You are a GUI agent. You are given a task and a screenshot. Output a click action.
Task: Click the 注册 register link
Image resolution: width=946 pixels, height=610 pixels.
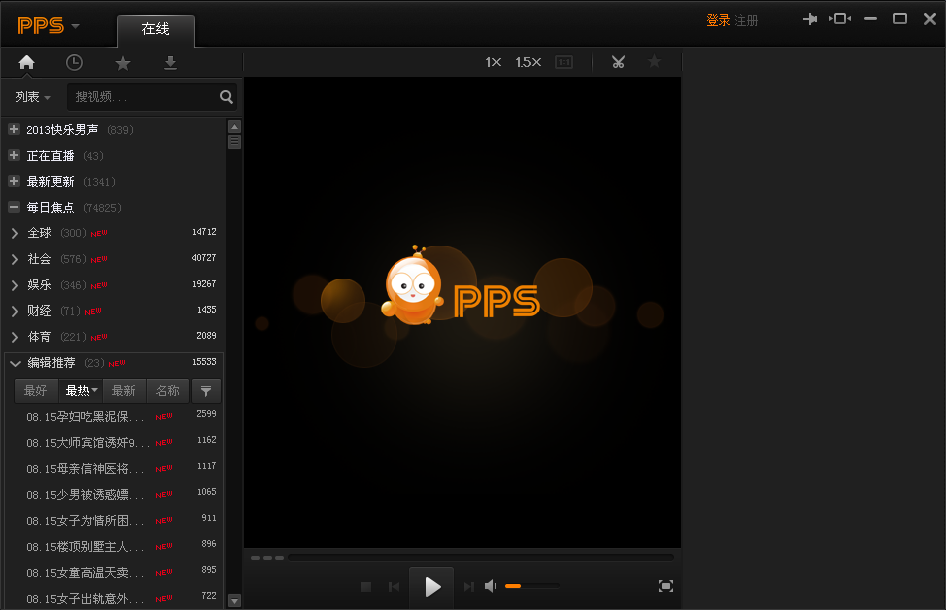click(x=746, y=20)
